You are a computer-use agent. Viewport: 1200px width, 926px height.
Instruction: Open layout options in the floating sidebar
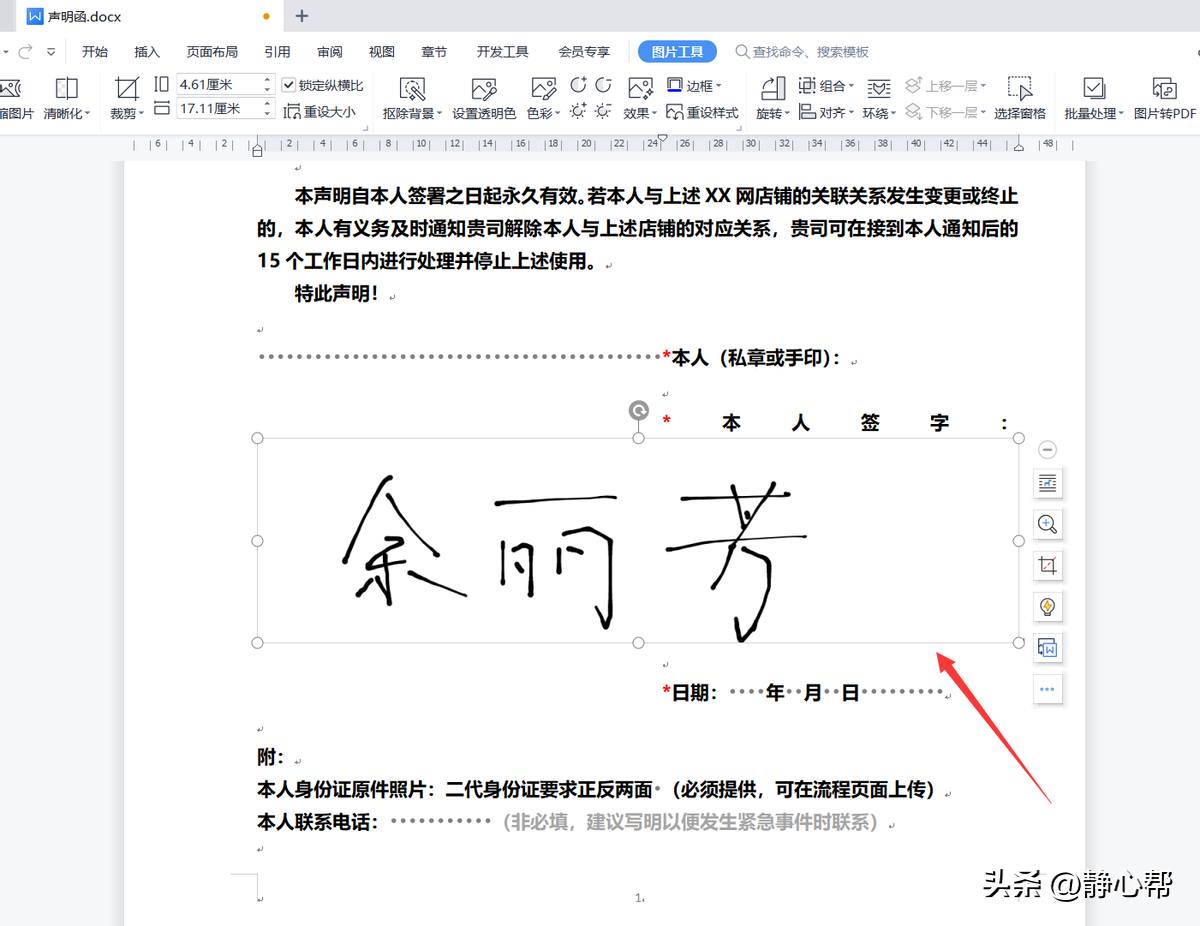pos(1047,483)
